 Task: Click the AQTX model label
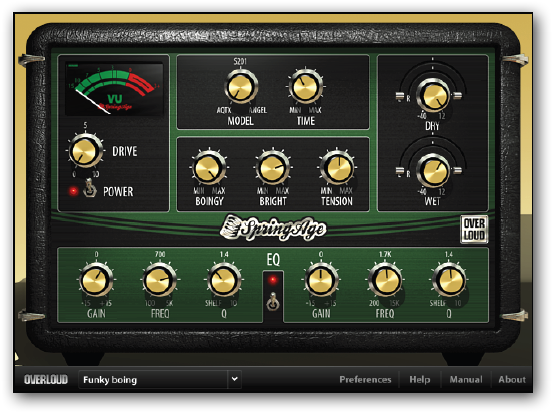pyautogui.click(x=224, y=110)
